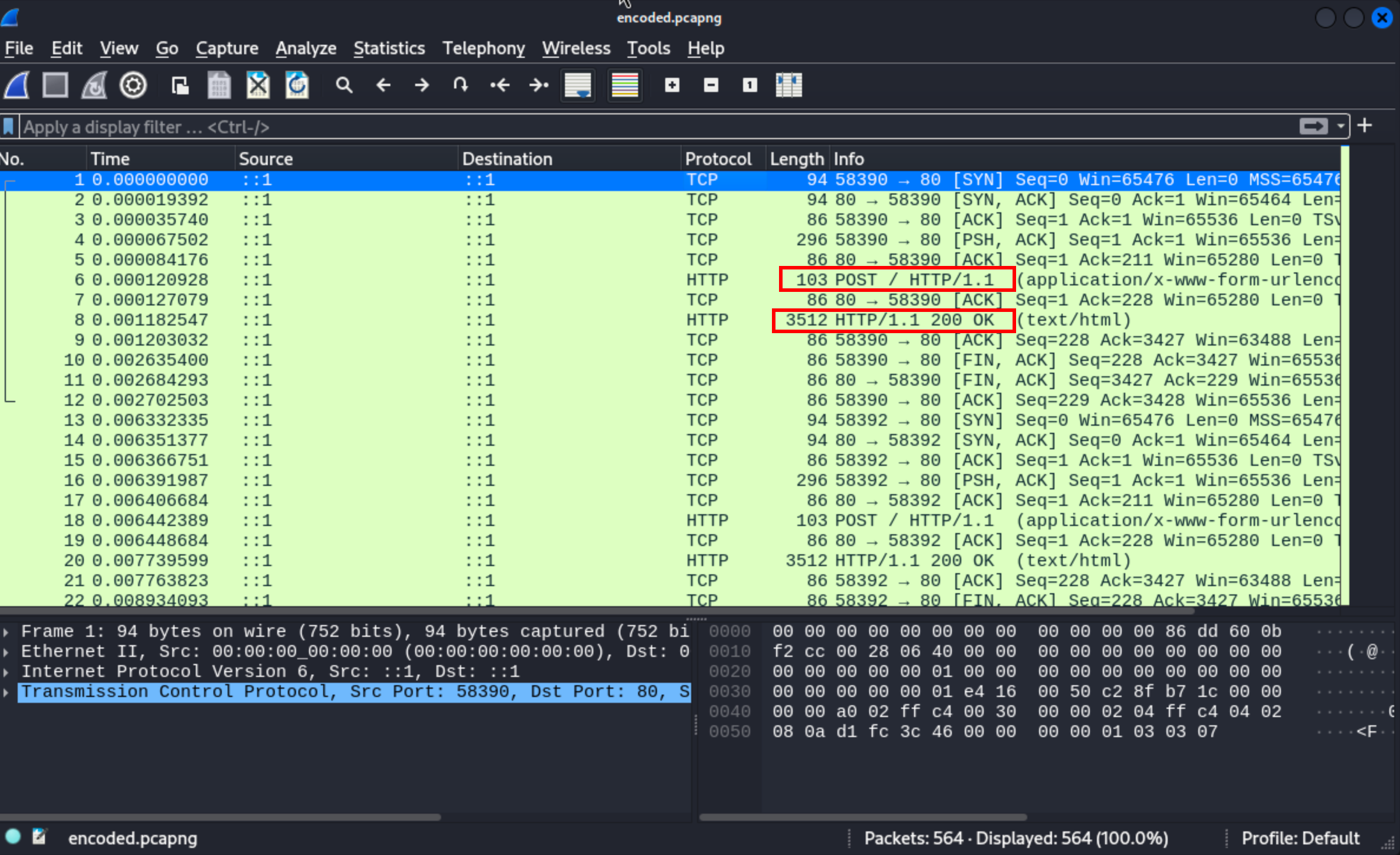Reset text to normal size
The image size is (1400, 855).
tap(750, 85)
